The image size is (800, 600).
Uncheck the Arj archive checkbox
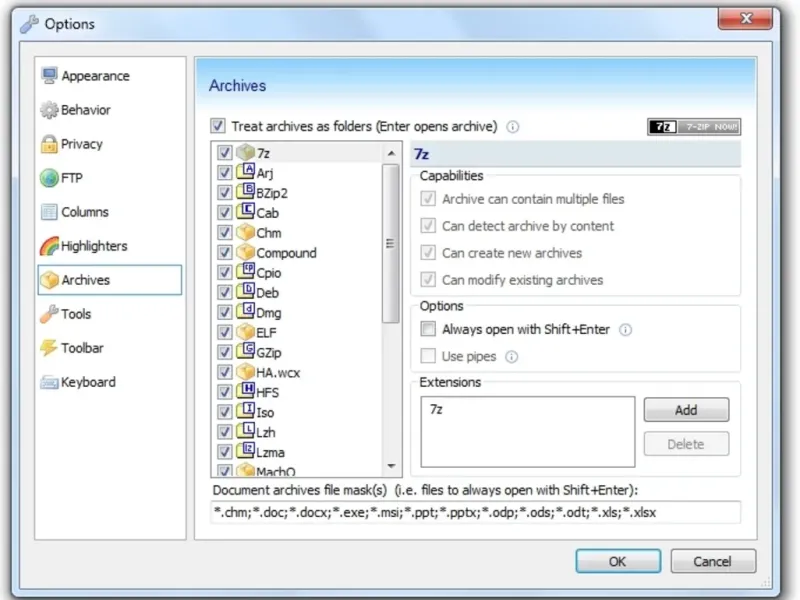click(x=224, y=172)
